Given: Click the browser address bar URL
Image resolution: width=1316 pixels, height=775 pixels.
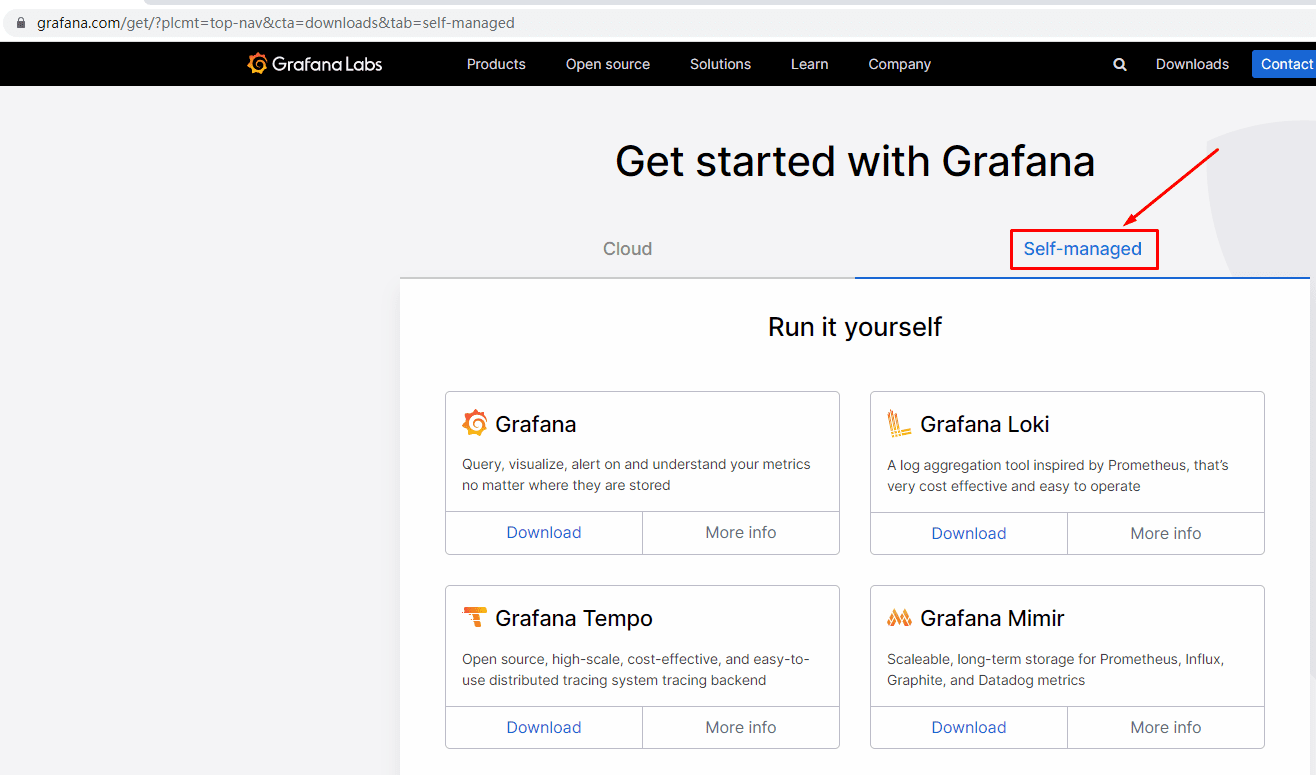Looking at the screenshot, I should (276, 22).
